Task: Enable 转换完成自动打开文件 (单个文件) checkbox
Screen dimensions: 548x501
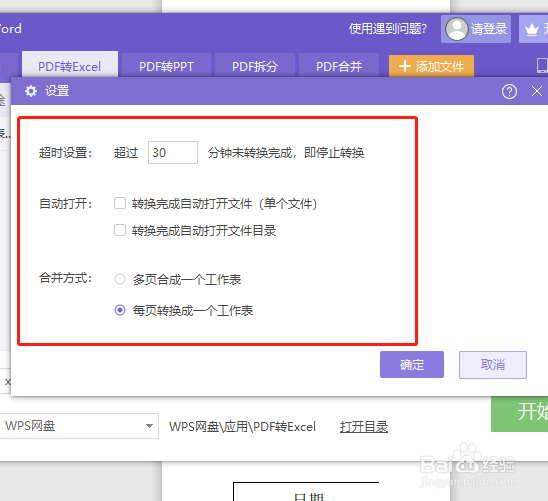Action: click(120, 203)
